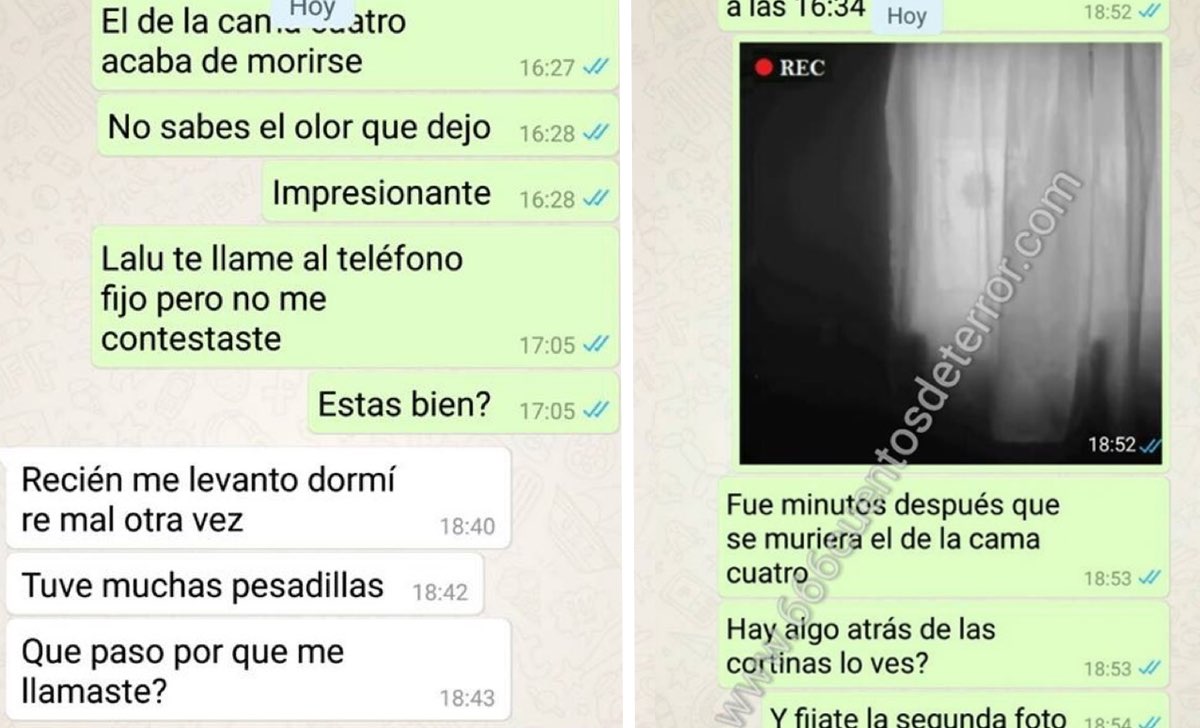Click double check on photo timestamp 18:52
1200x728 pixels.
pyautogui.click(x=1150, y=445)
